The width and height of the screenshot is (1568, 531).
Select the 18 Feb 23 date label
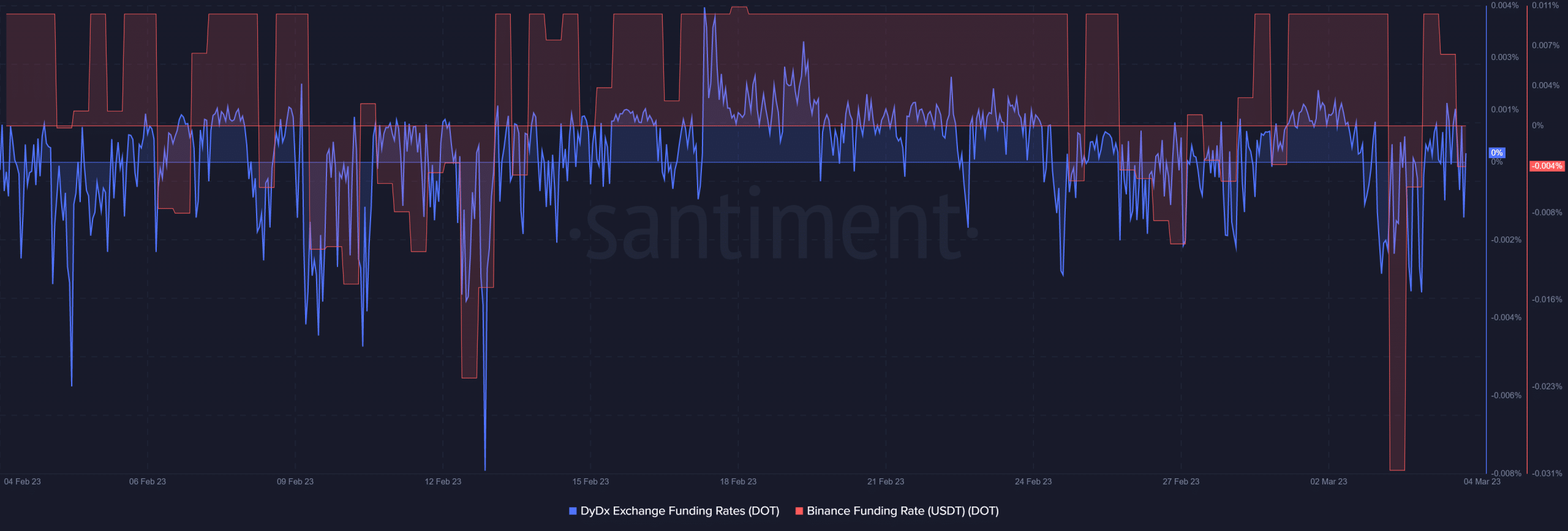point(738,481)
